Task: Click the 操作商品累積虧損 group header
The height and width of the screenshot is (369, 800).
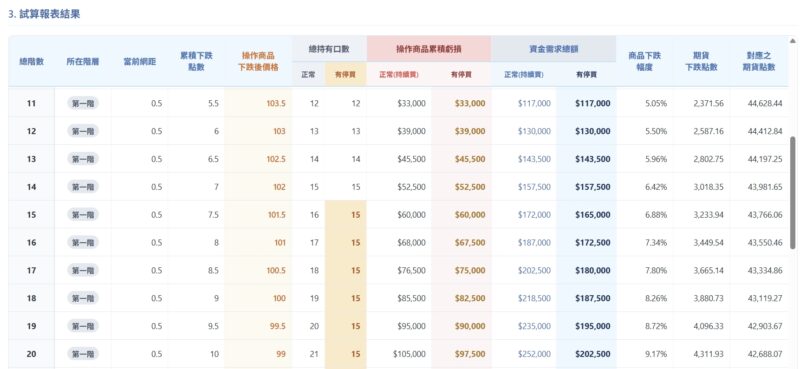Action: click(x=429, y=49)
